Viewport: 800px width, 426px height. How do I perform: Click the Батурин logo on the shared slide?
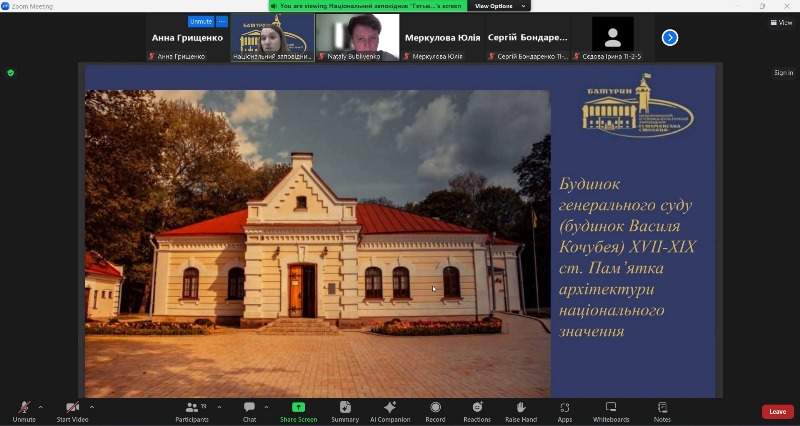(638, 106)
